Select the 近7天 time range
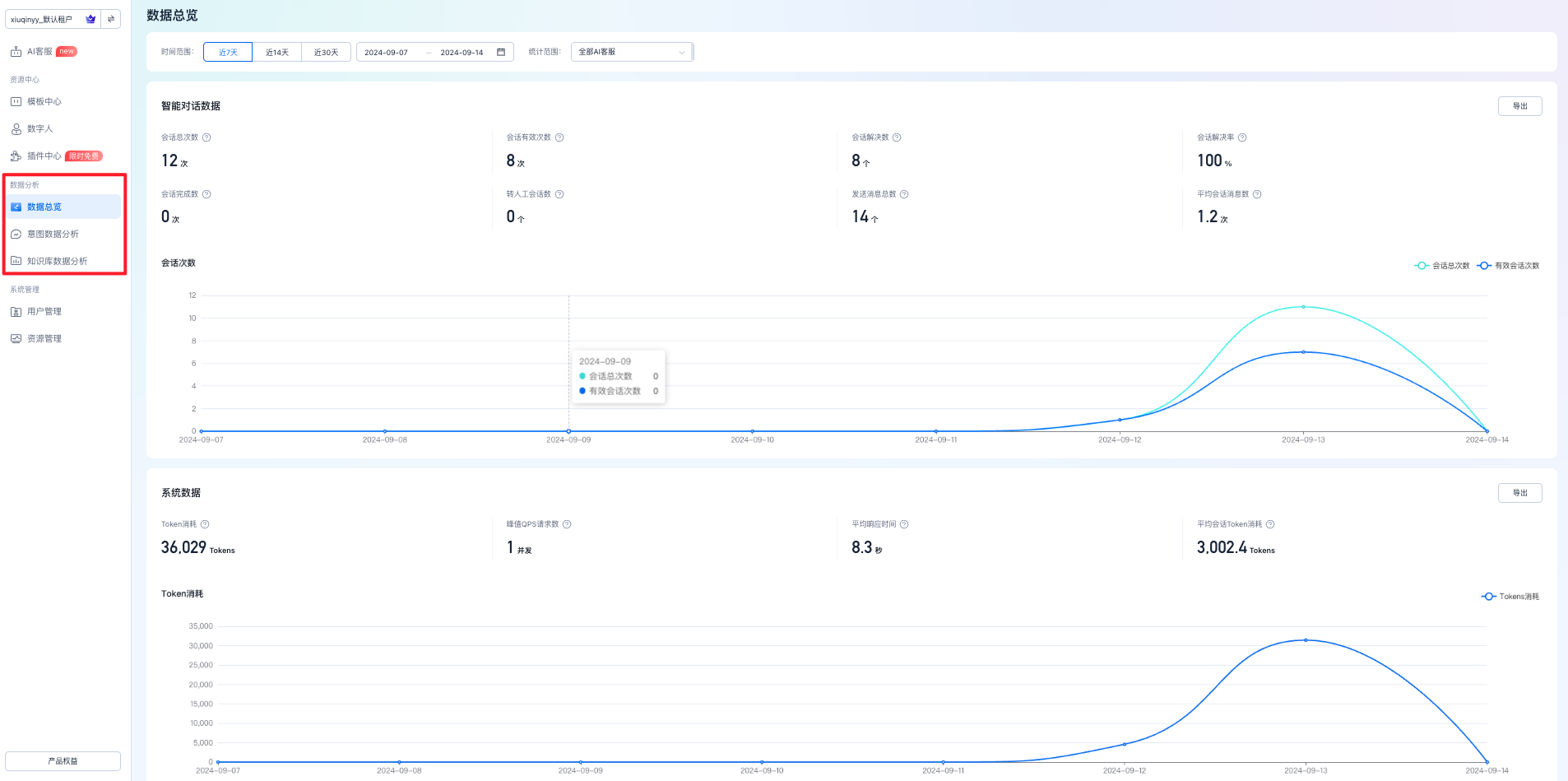Image resolution: width=1568 pixels, height=781 pixels. 228,53
